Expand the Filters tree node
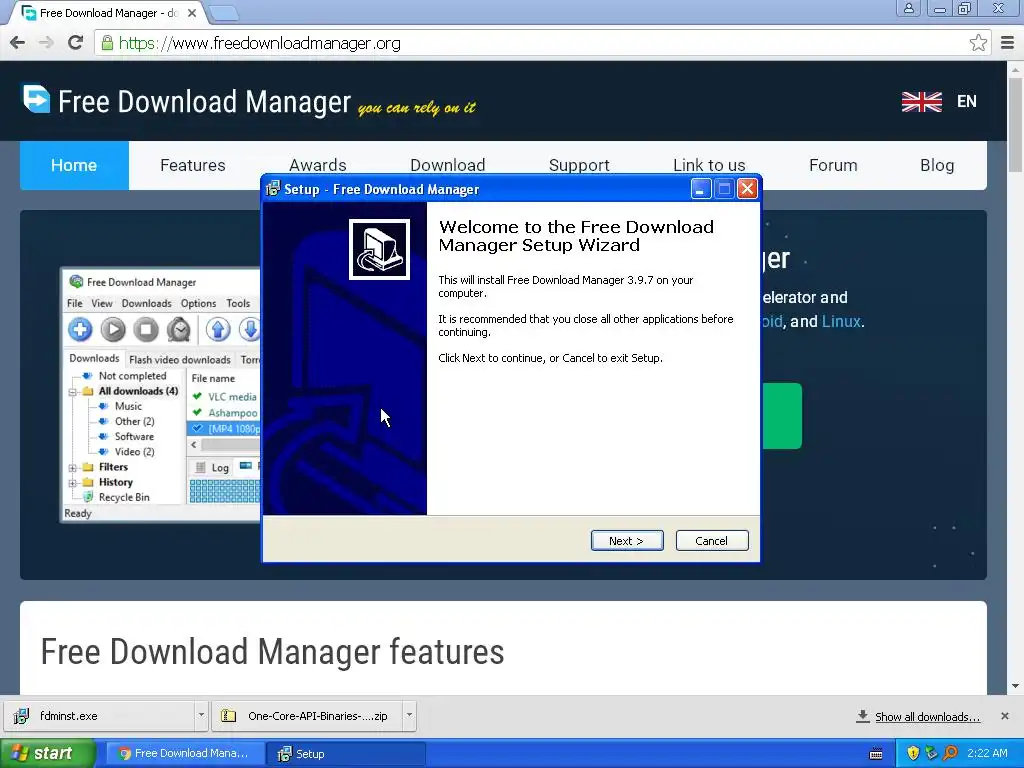Image resolution: width=1024 pixels, height=768 pixels. coord(72,468)
